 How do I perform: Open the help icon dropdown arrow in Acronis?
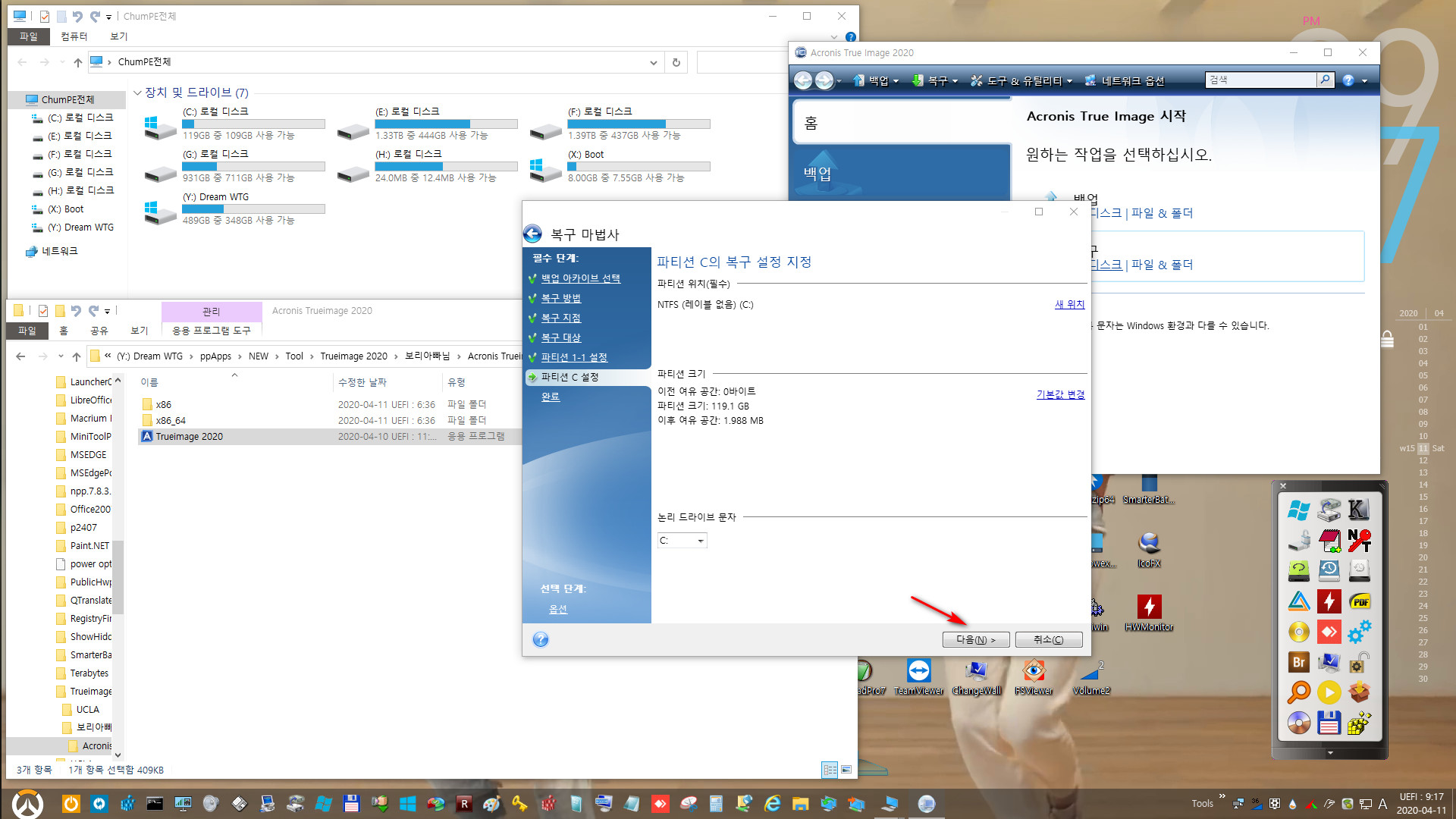[1365, 81]
